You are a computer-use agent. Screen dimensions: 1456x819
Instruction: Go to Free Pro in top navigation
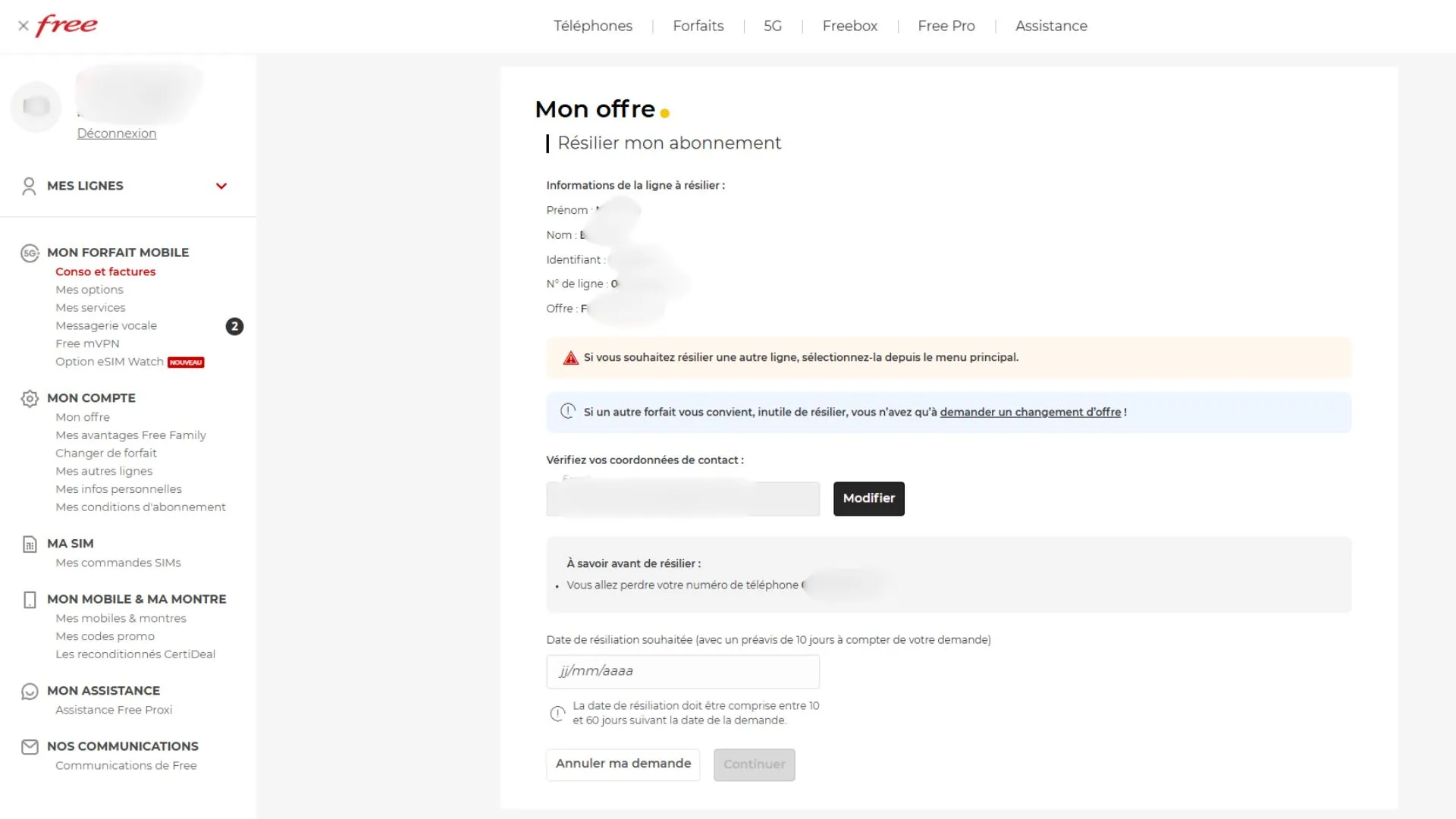click(x=946, y=26)
